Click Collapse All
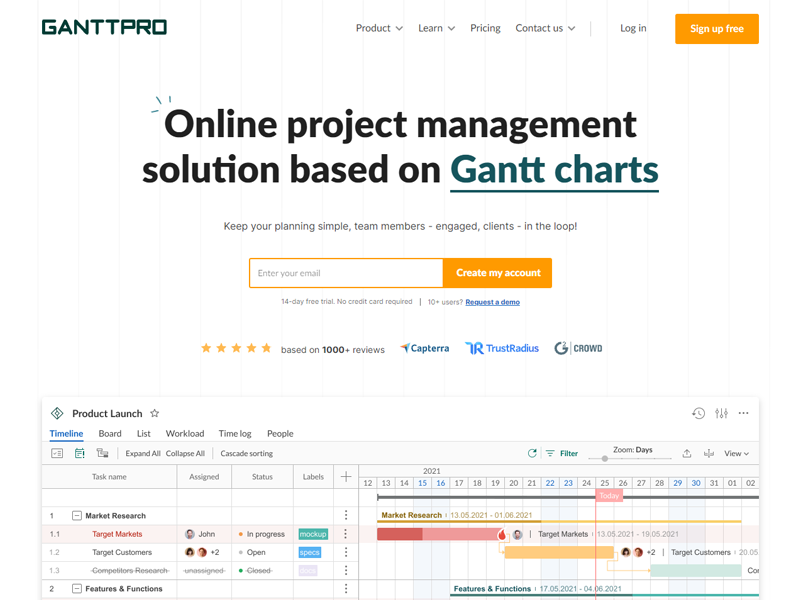The image size is (800, 600). (x=185, y=454)
